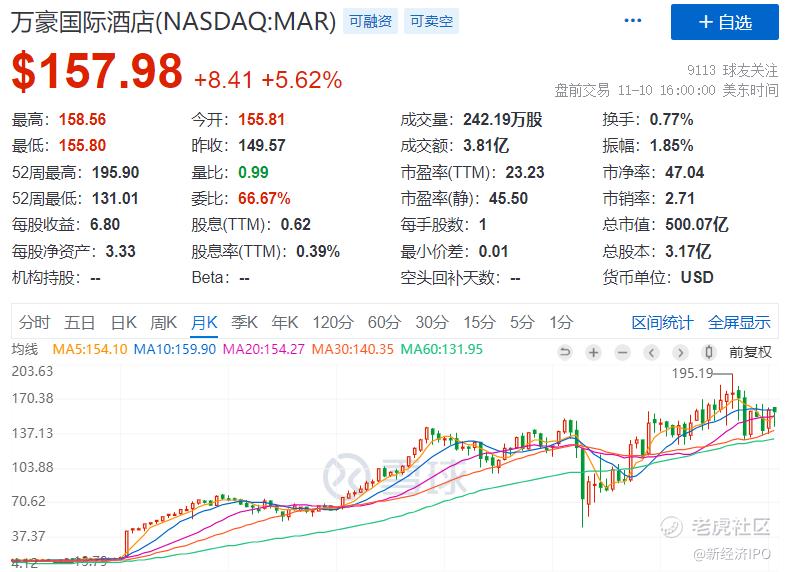Screen dimensions: 785x572
Task: Click the 每股收益 value 6.80
Action: pyautogui.click(x=105, y=225)
